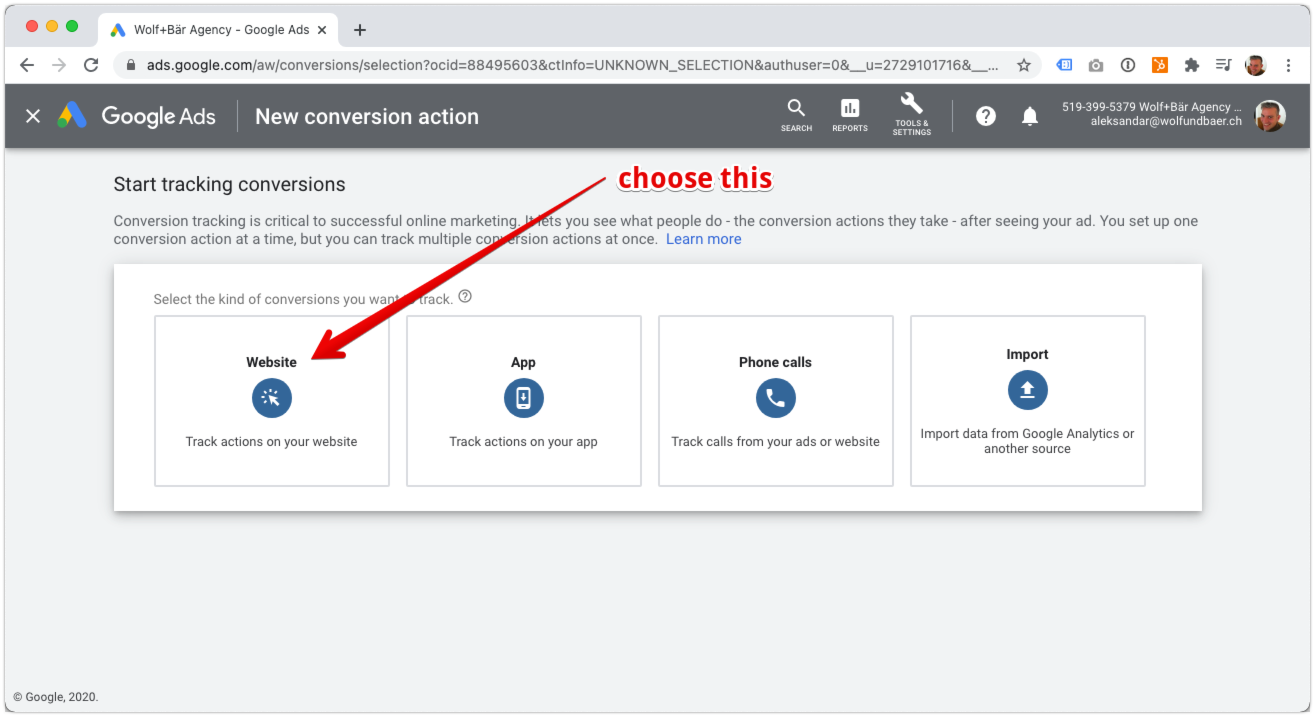The image size is (1315, 717).
Task: Open the Learn more link
Action: pos(703,238)
